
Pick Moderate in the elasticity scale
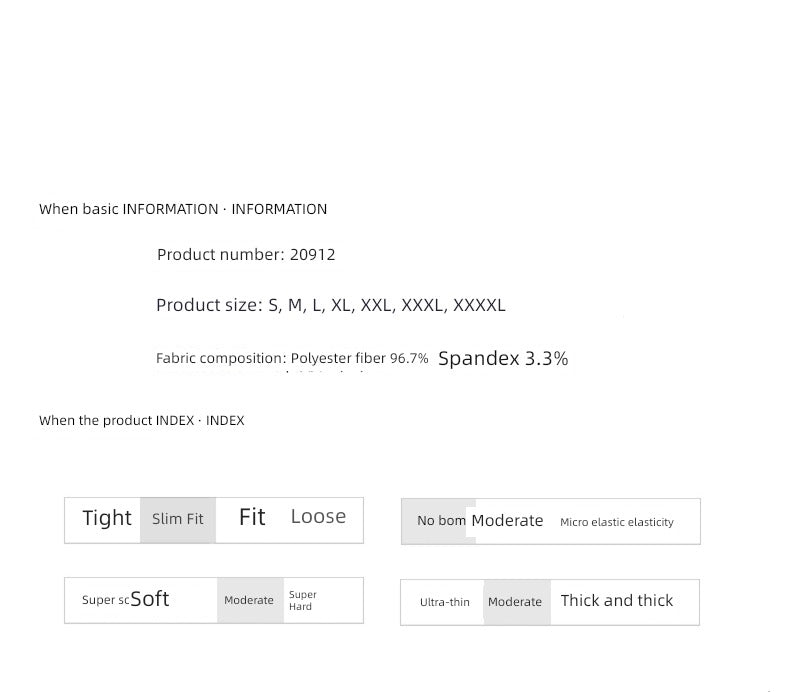pos(507,521)
